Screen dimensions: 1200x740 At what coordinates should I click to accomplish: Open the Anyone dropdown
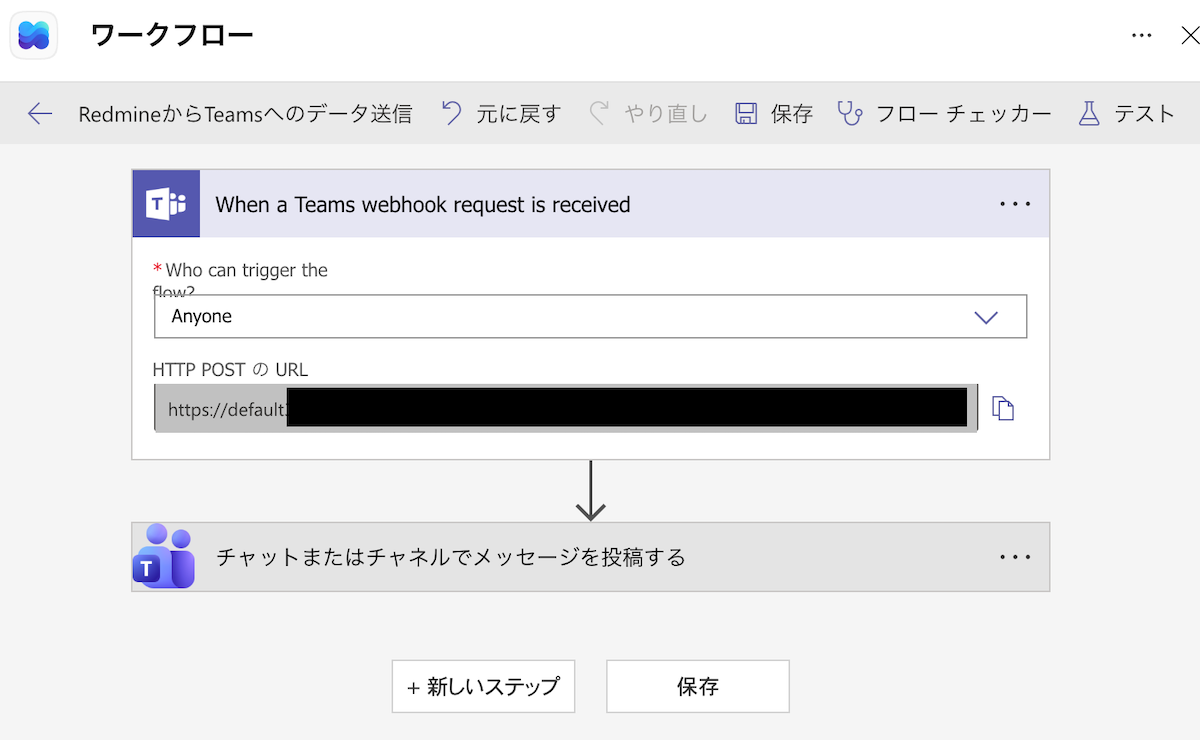(590, 316)
